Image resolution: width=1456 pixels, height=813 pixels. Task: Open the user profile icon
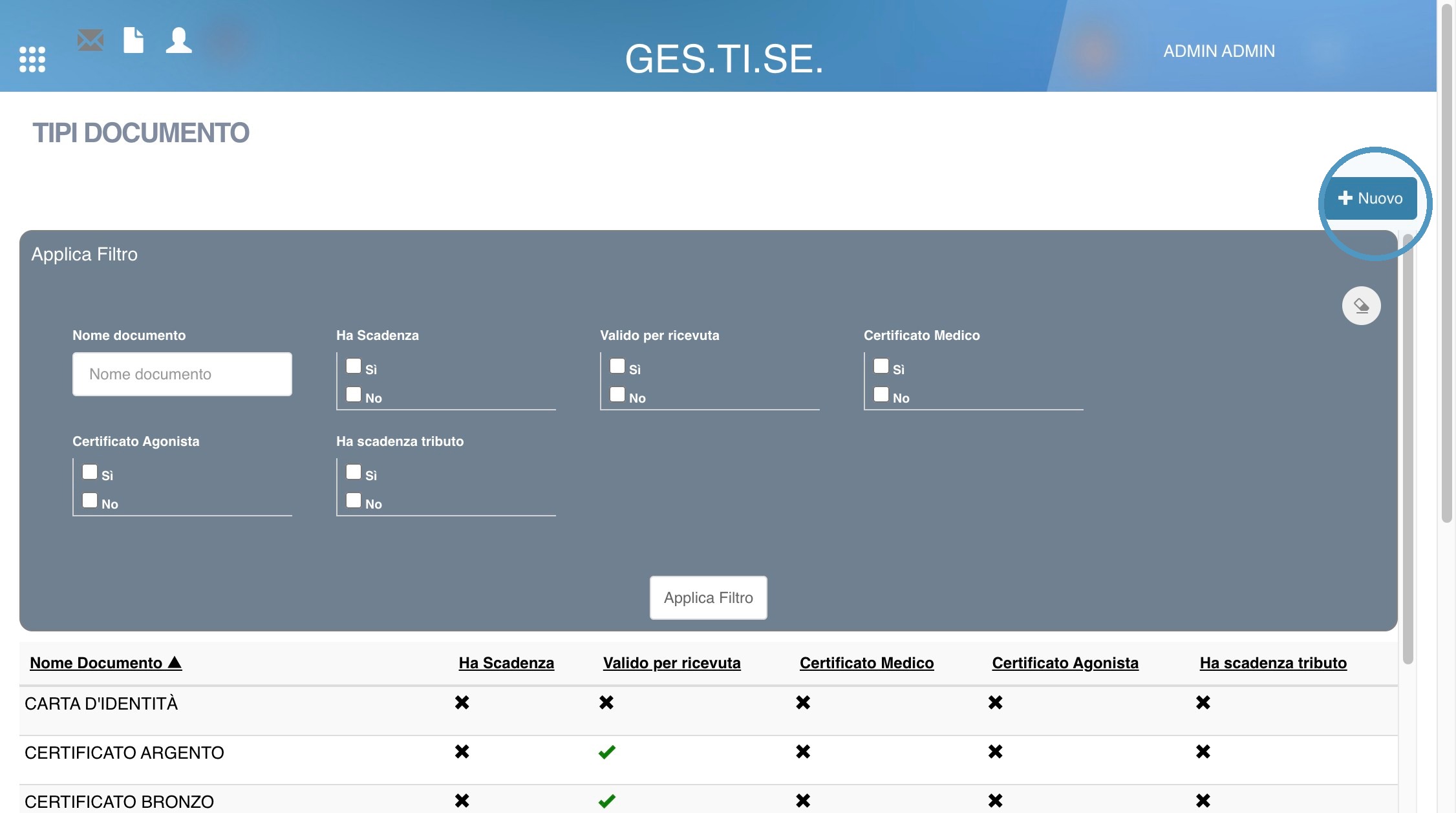[178, 40]
